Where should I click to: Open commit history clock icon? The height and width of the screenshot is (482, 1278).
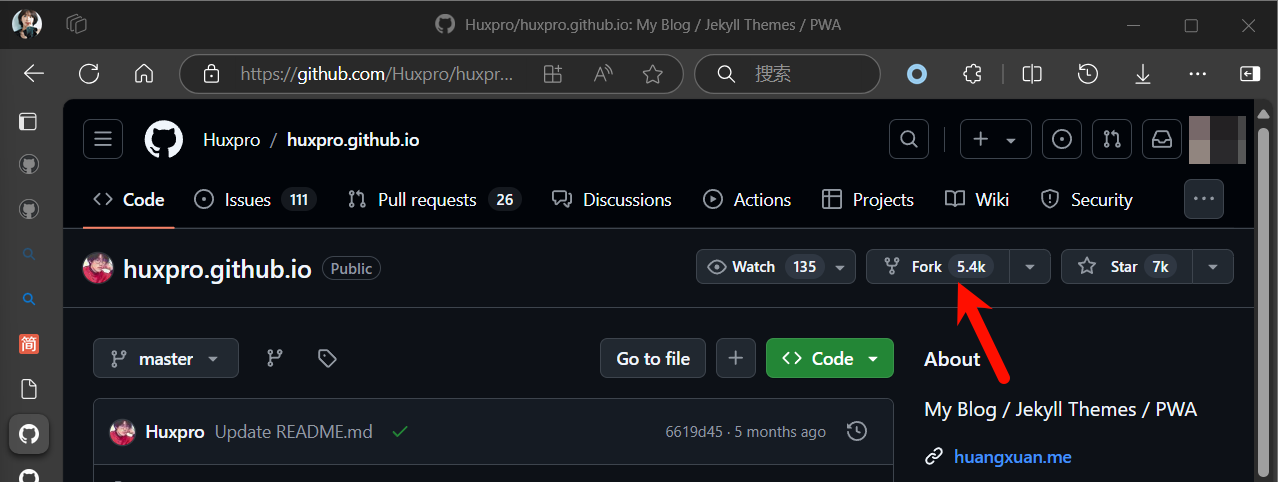click(857, 432)
